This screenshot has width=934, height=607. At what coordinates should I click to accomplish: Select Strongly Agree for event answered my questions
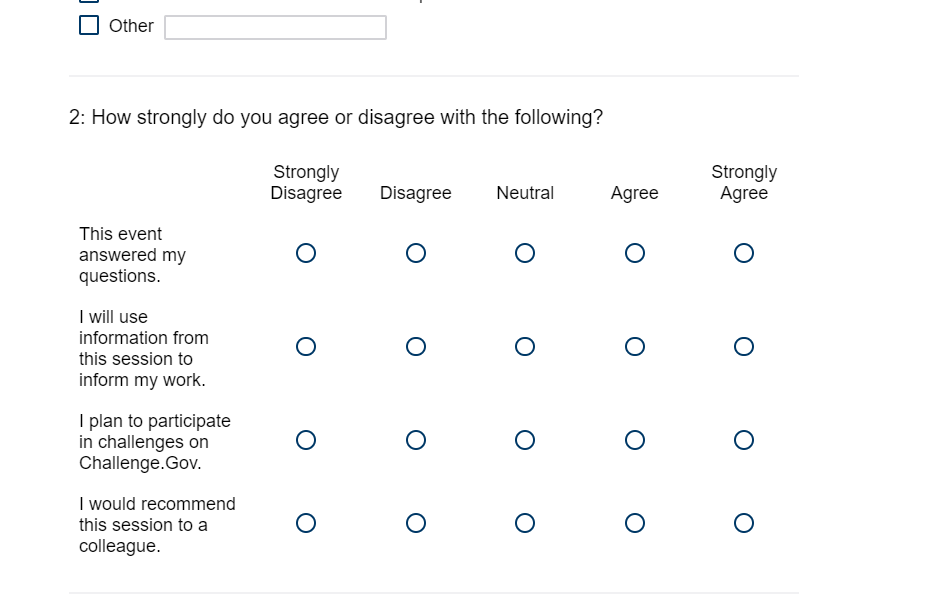[743, 253]
